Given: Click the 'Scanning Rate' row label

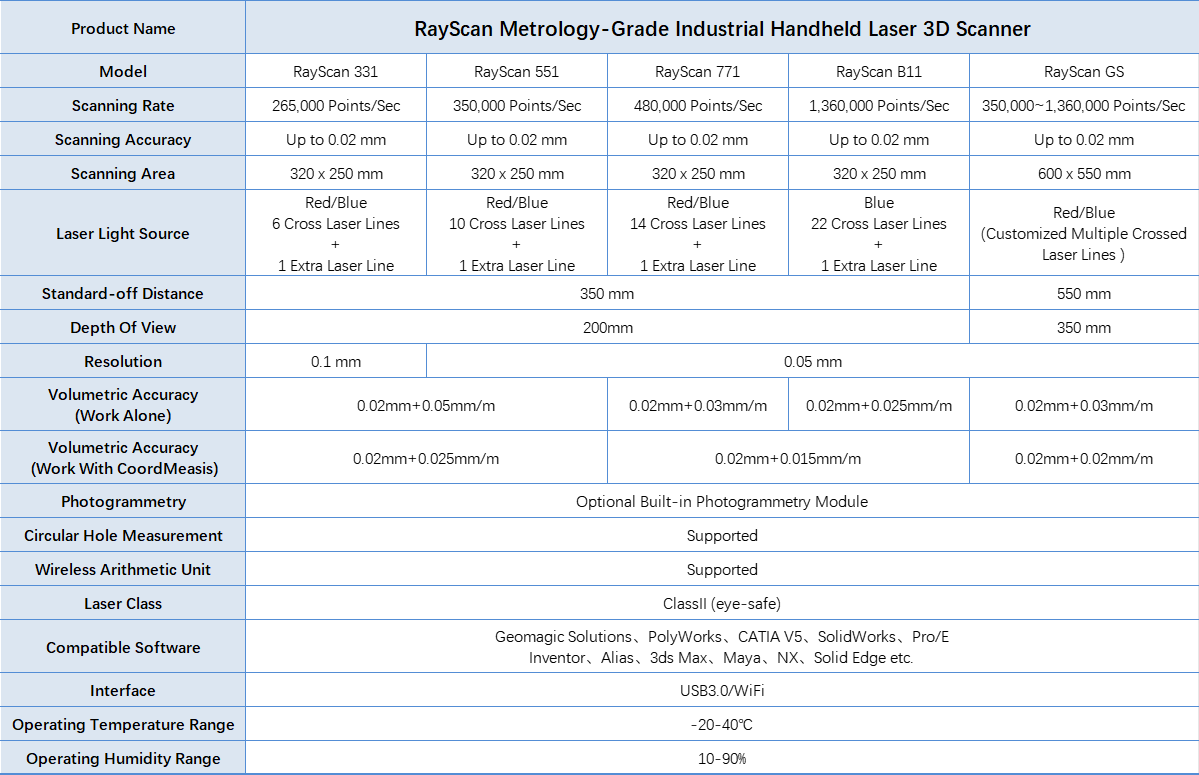Looking at the screenshot, I should pos(123,105).
